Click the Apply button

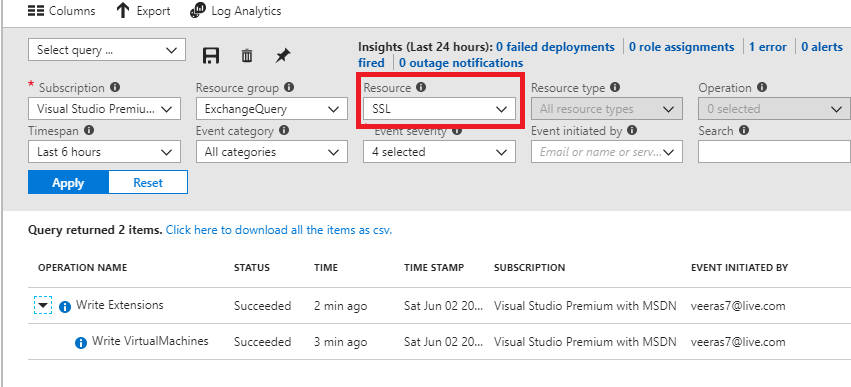(68, 182)
